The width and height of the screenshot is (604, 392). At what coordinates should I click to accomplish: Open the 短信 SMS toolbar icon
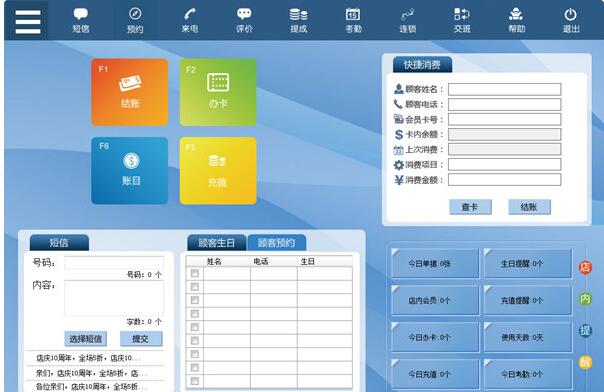[x=81, y=20]
